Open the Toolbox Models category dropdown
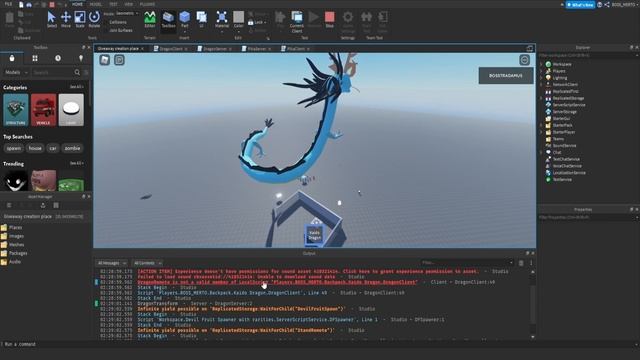Screen dimensions: 640x360 [16, 72]
